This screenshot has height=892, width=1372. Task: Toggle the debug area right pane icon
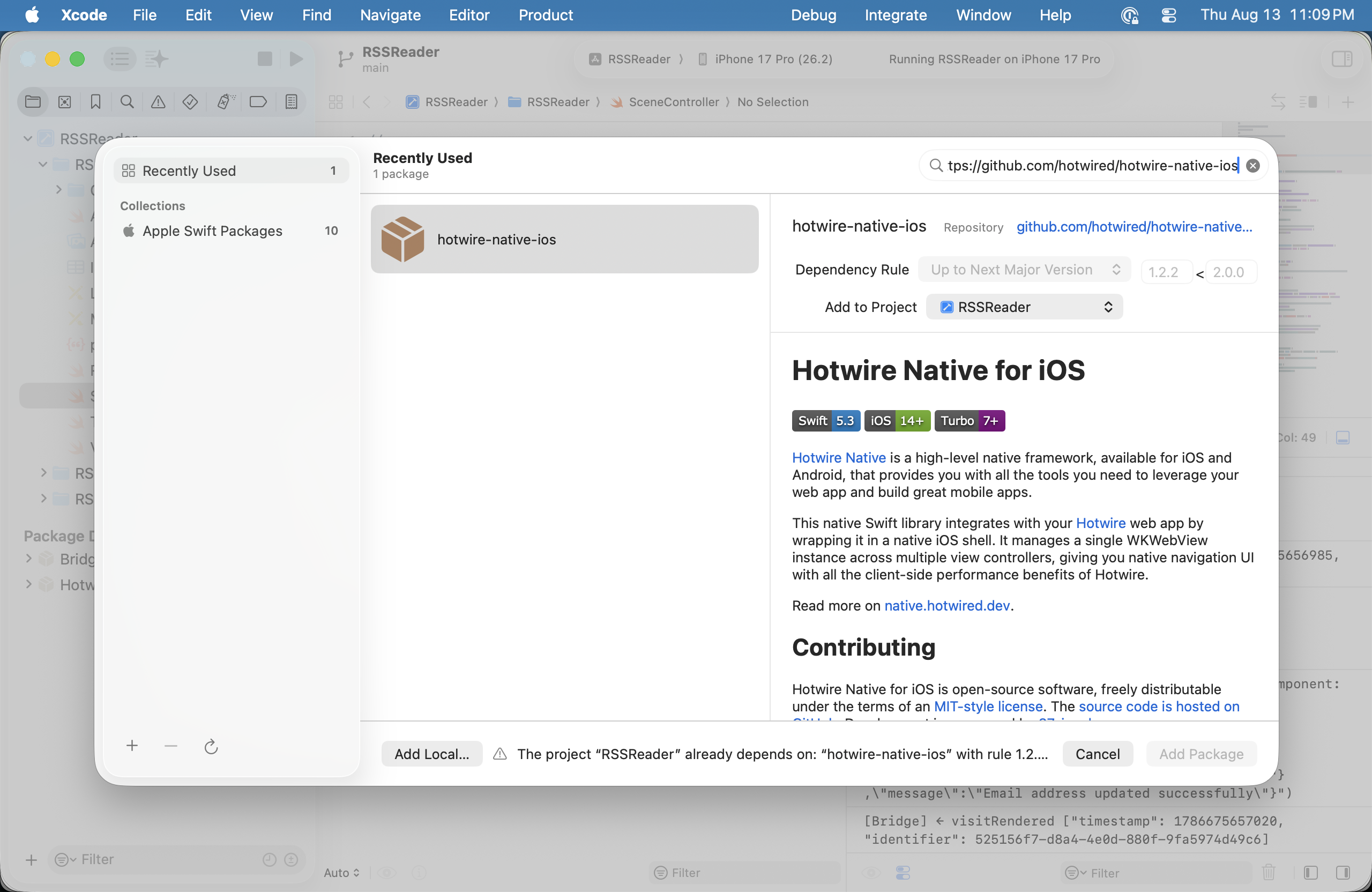pos(1343,873)
